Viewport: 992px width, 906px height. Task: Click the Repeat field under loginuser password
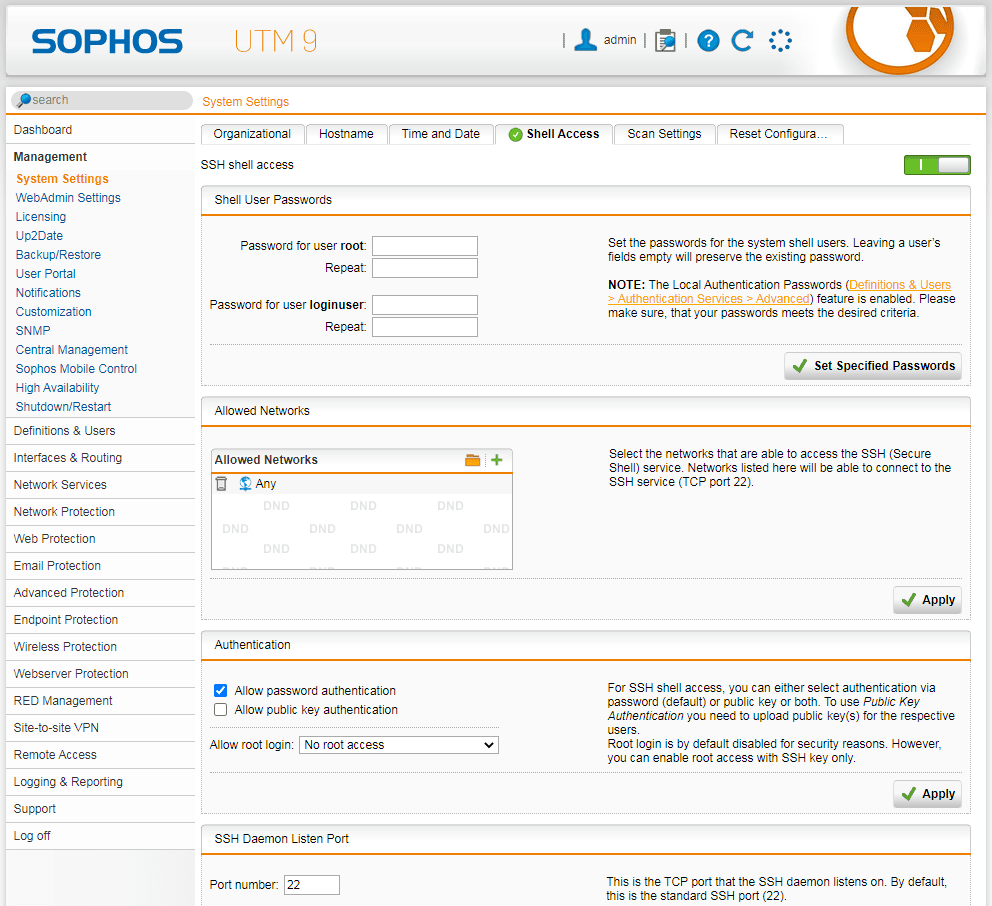tap(425, 326)
